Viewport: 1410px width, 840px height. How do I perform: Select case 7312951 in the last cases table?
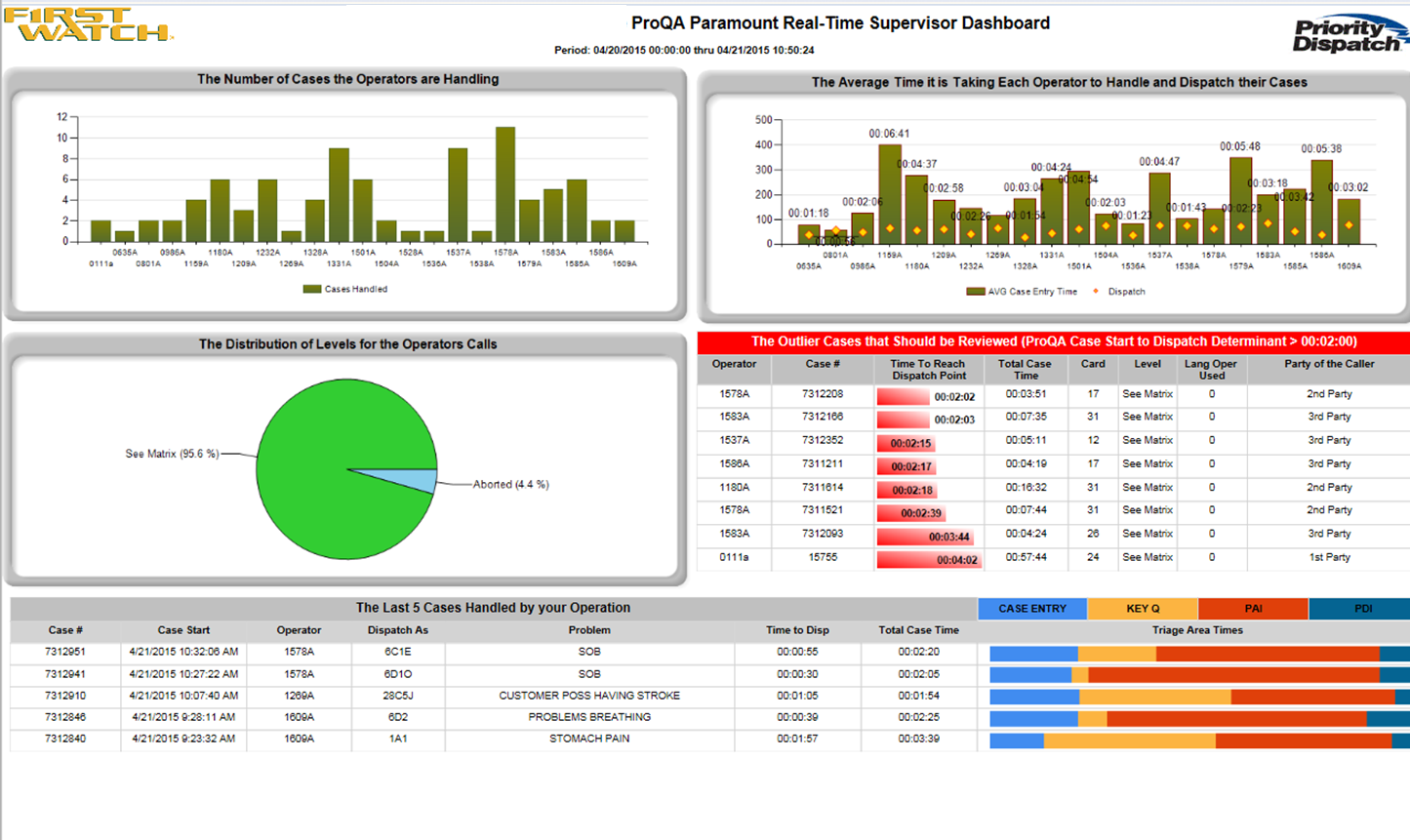click(x=64, y=651)
